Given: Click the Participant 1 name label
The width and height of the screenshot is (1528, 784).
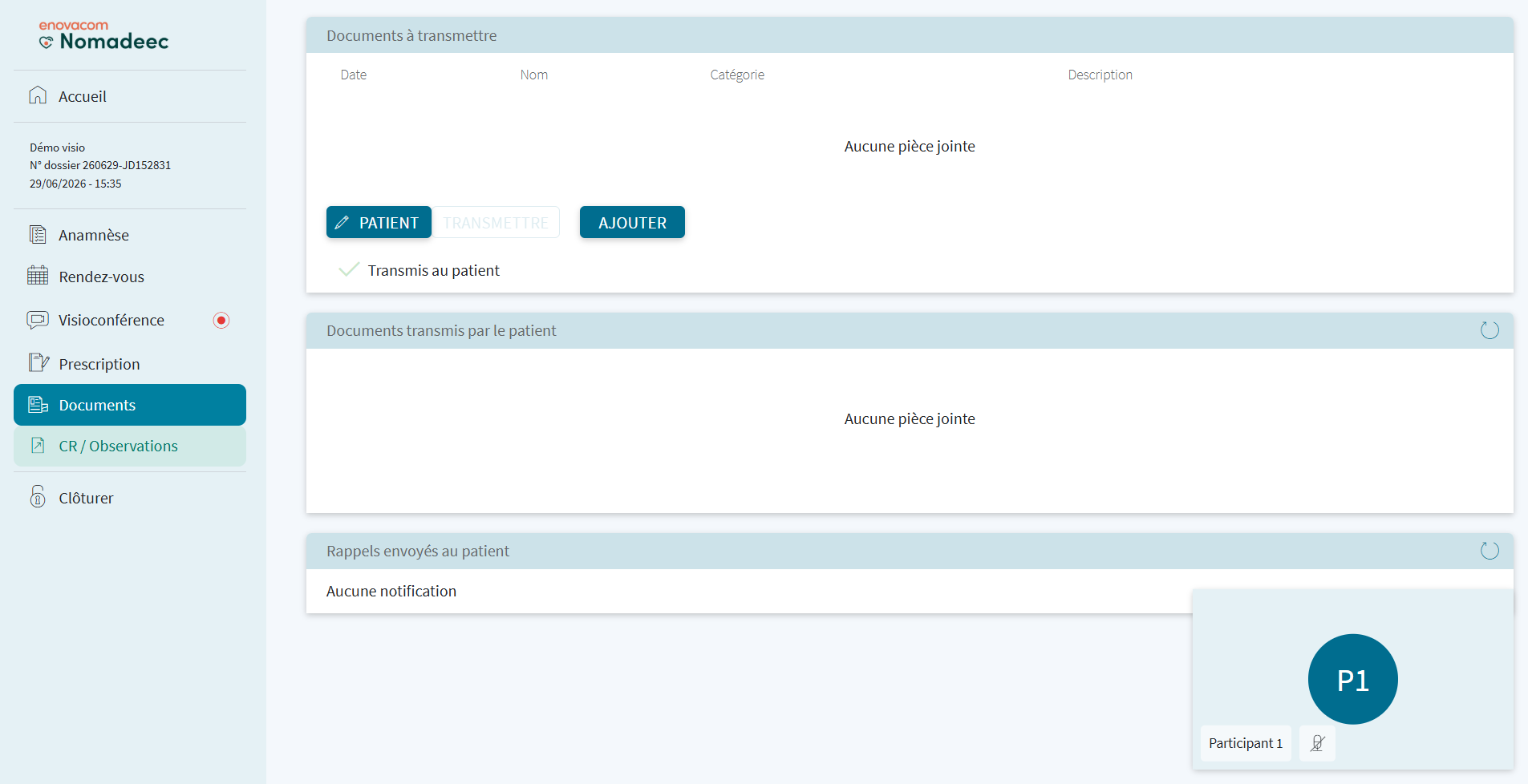Looking at the screenshot, I should [x=1246, y=743].
